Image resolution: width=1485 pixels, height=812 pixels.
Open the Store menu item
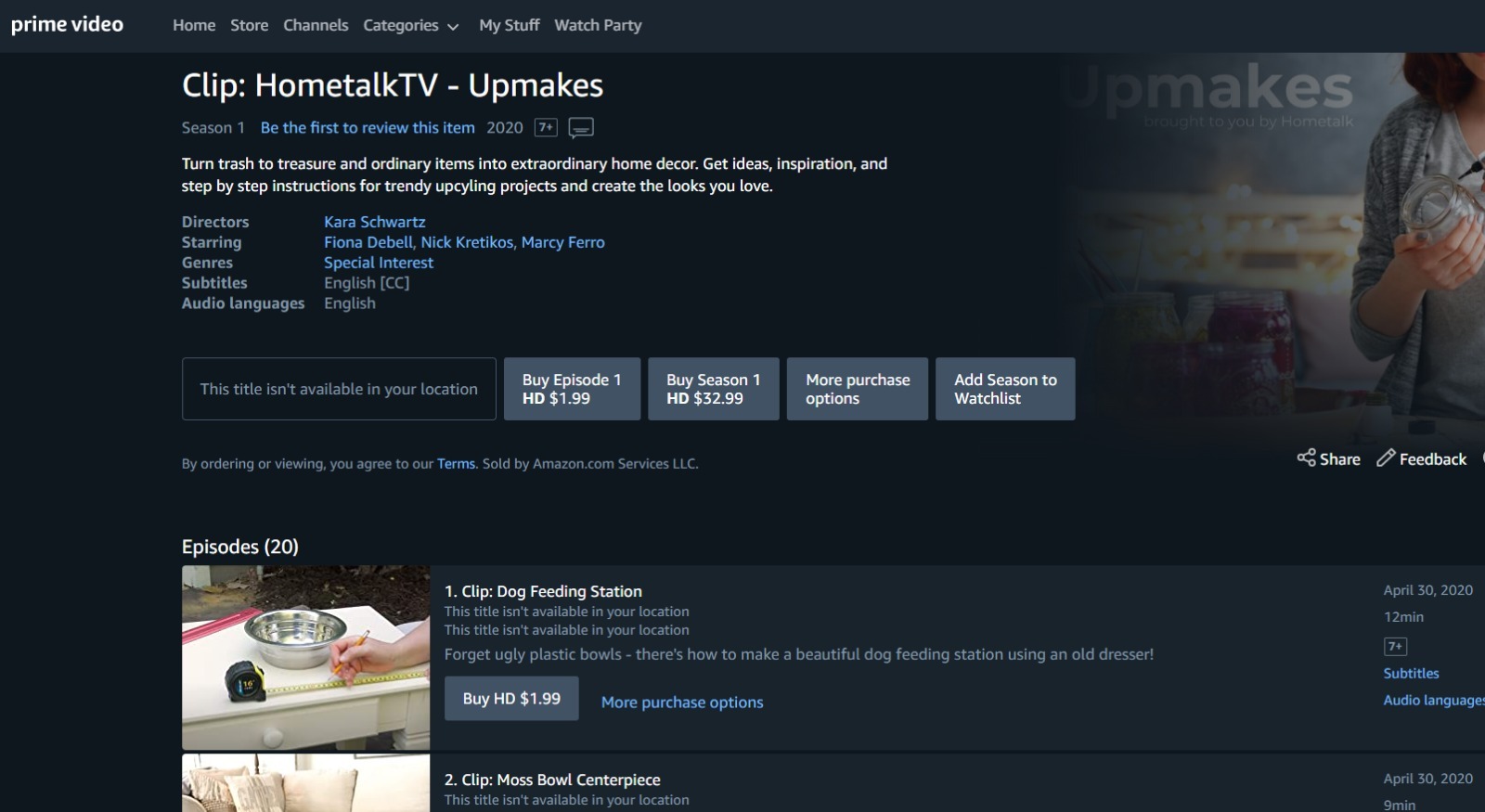(x=250, y=25)
